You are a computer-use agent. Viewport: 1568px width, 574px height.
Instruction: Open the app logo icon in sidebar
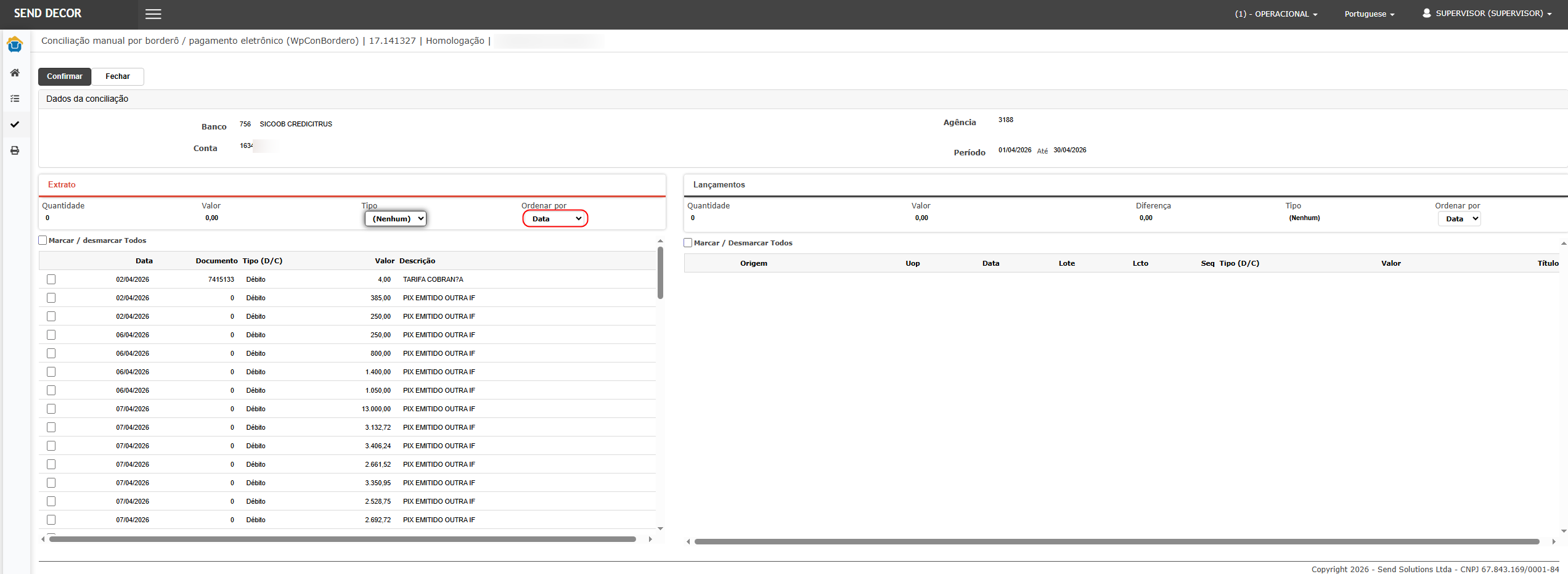15,45
